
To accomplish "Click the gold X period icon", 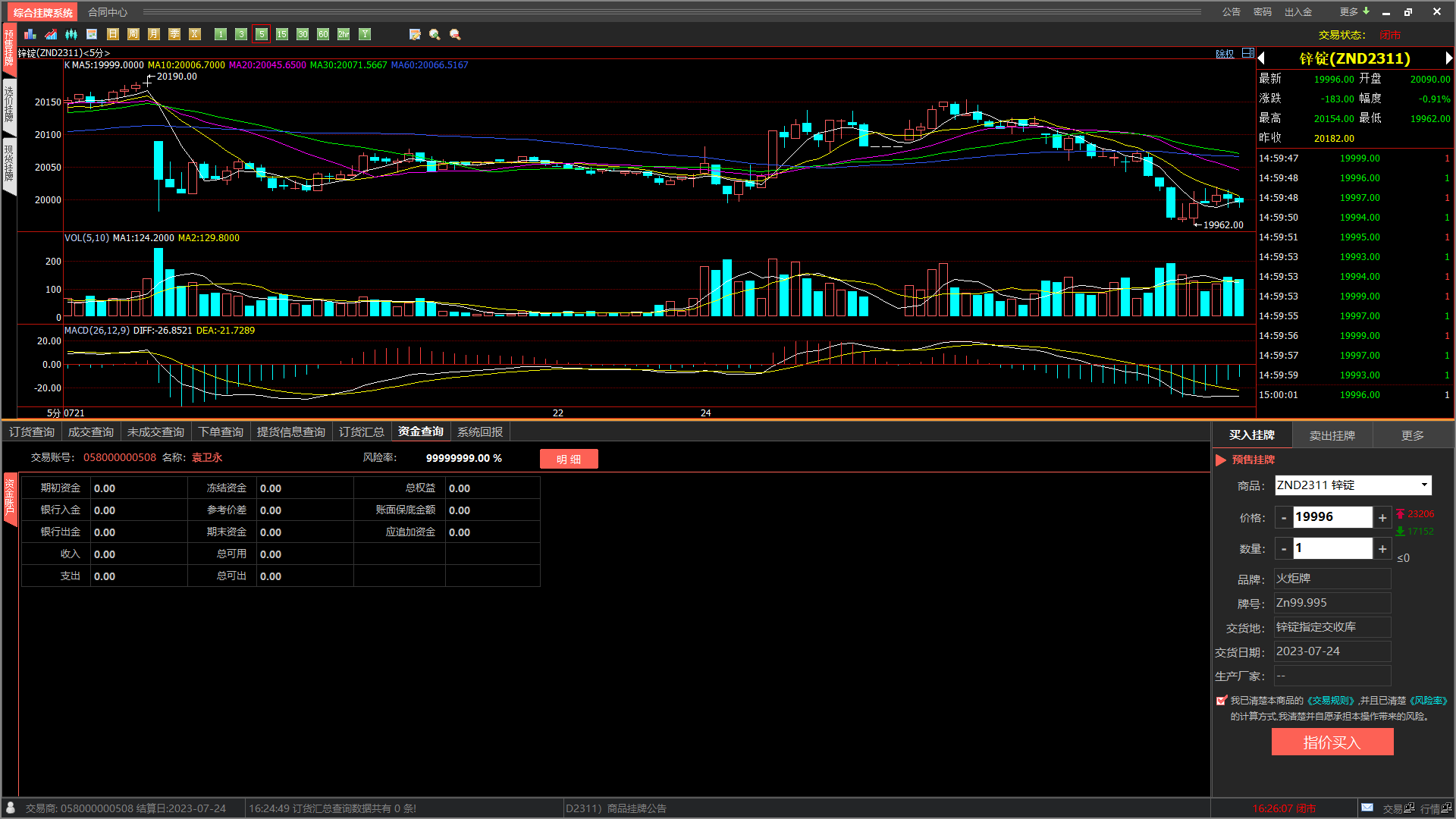I will (195, 34).
